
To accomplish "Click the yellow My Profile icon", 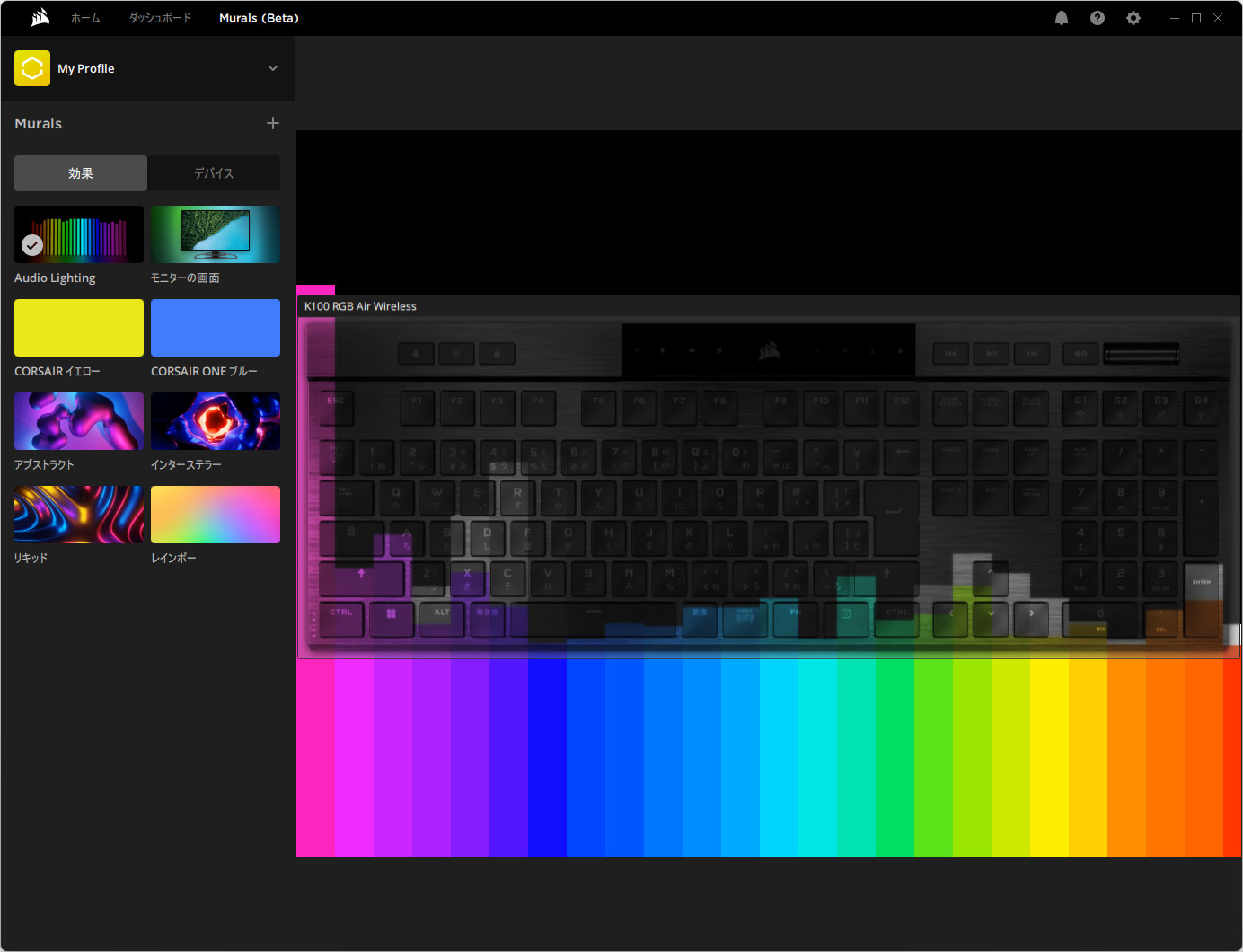I will (32, 68).
